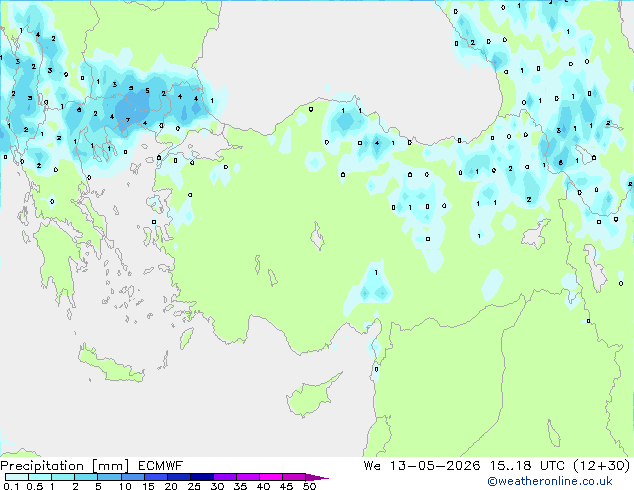634x490 pixels.
Task: Select the 0.1–0.5 mm legend color swatch
Action: [x=17, y=477]
